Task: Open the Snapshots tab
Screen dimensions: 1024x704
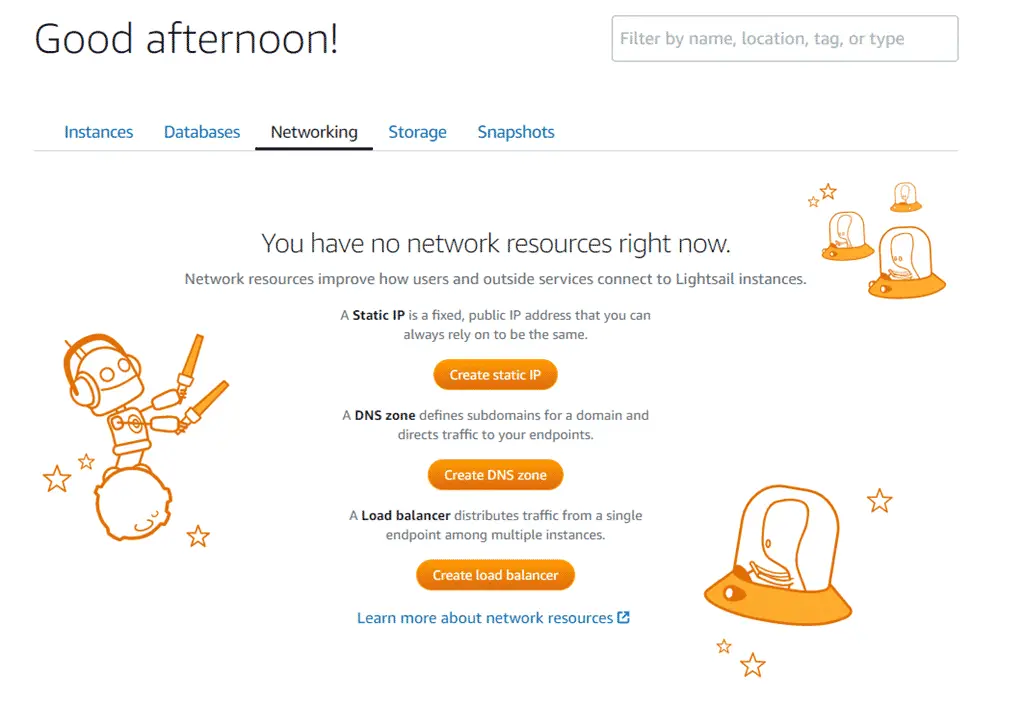Action: 516,132
